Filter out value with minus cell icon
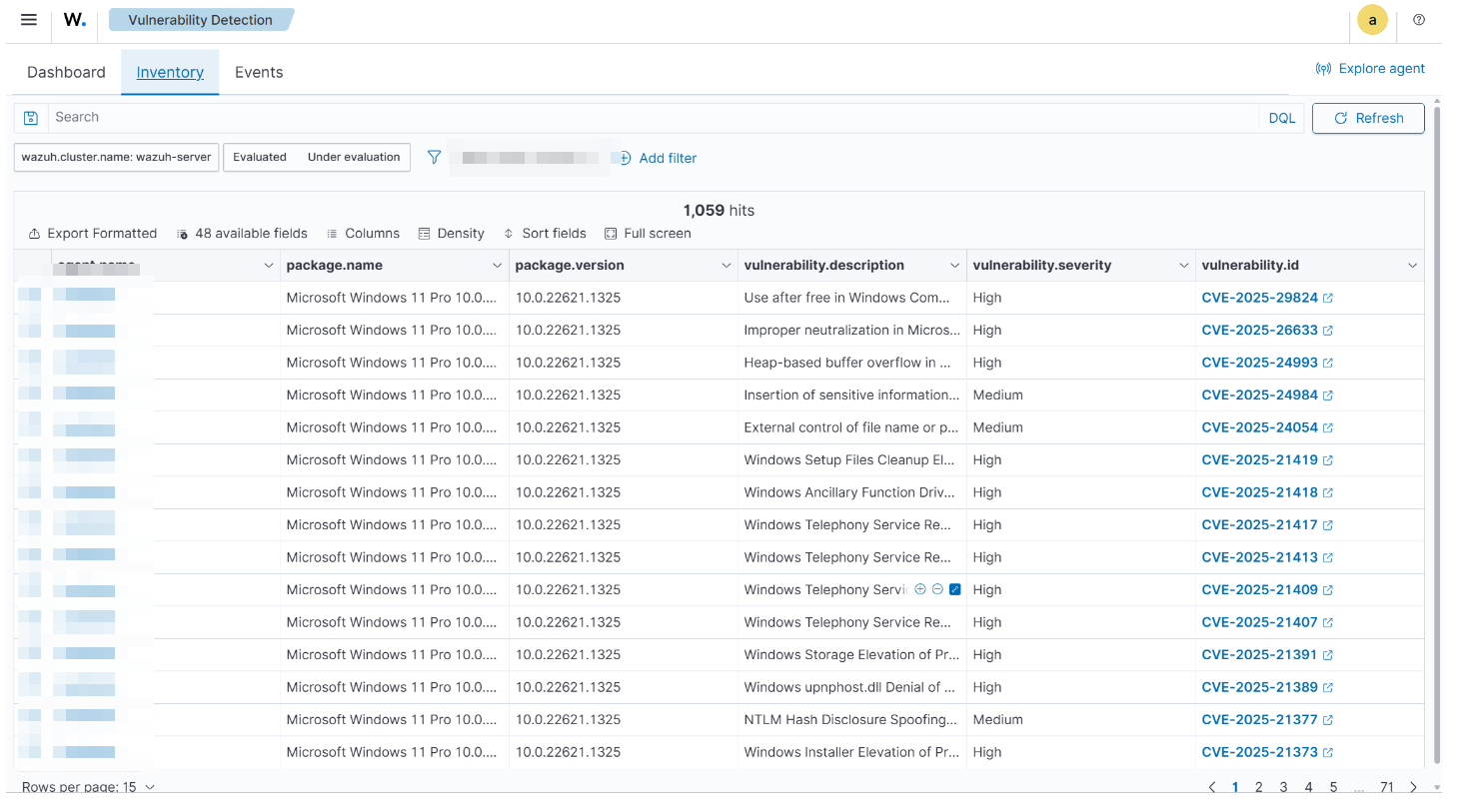1466x812 pixels. [937, 589]
